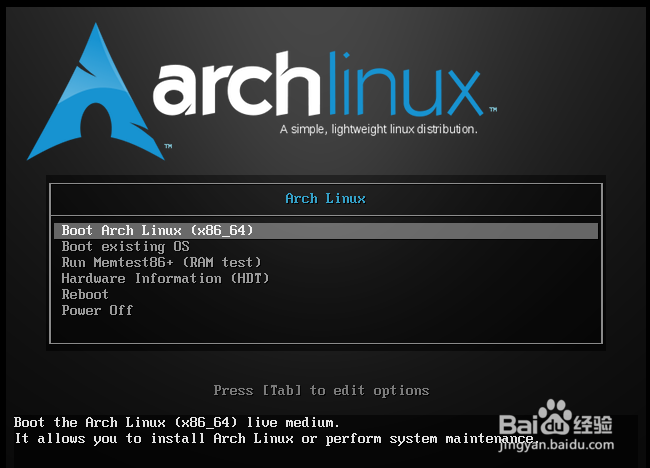650x468 pixels.
Task: Select Run Memtest86+ (RAM test)
Action: pos(161,262)
